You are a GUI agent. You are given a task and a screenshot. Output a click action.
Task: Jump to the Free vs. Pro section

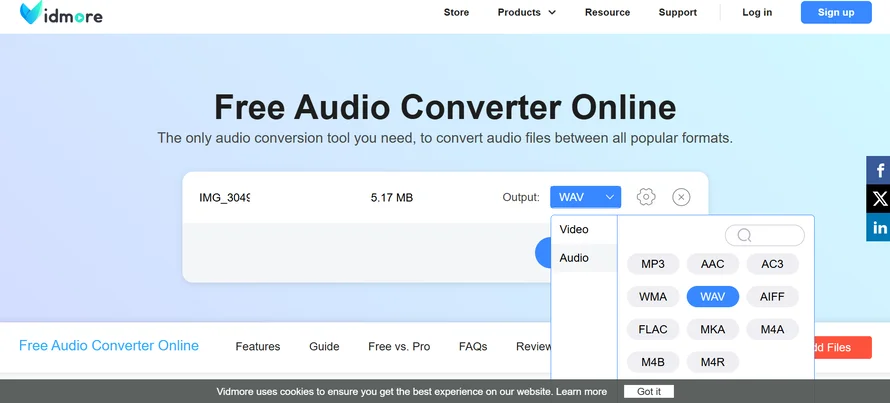click(399, 347)
